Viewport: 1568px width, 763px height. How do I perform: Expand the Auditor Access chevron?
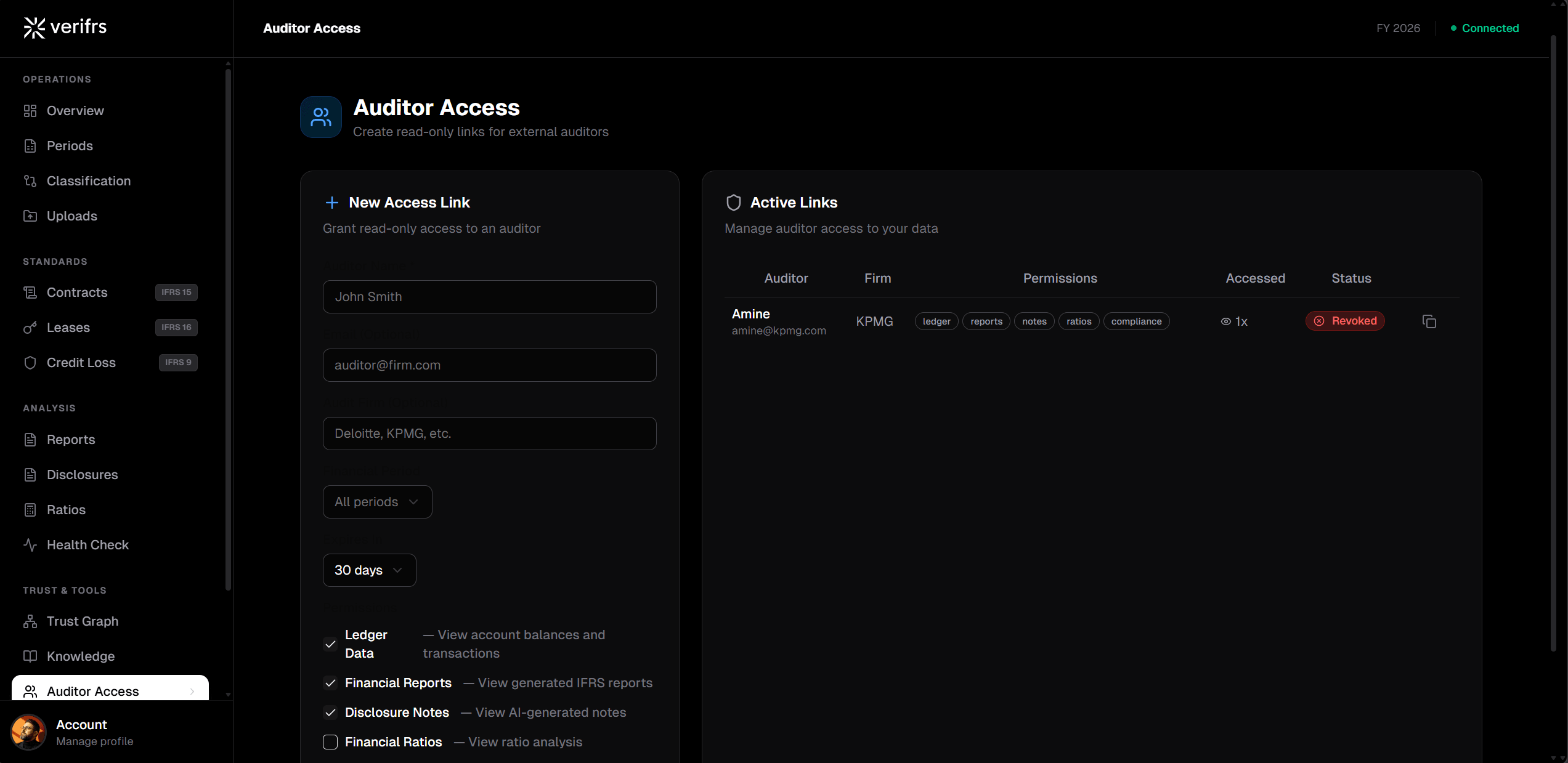[192, 691]
